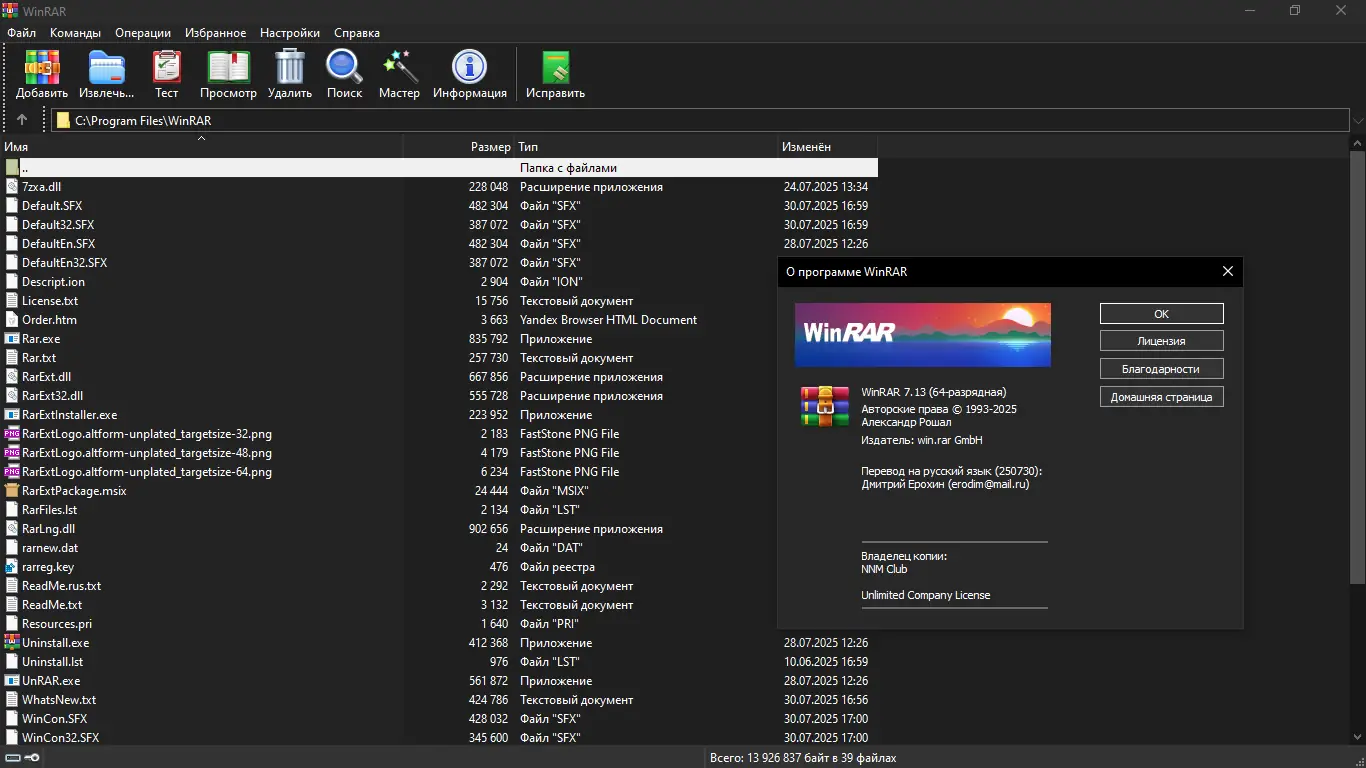Select the file WinCon.SFX
1366x768 pixels.
click(x=54, y=719)
